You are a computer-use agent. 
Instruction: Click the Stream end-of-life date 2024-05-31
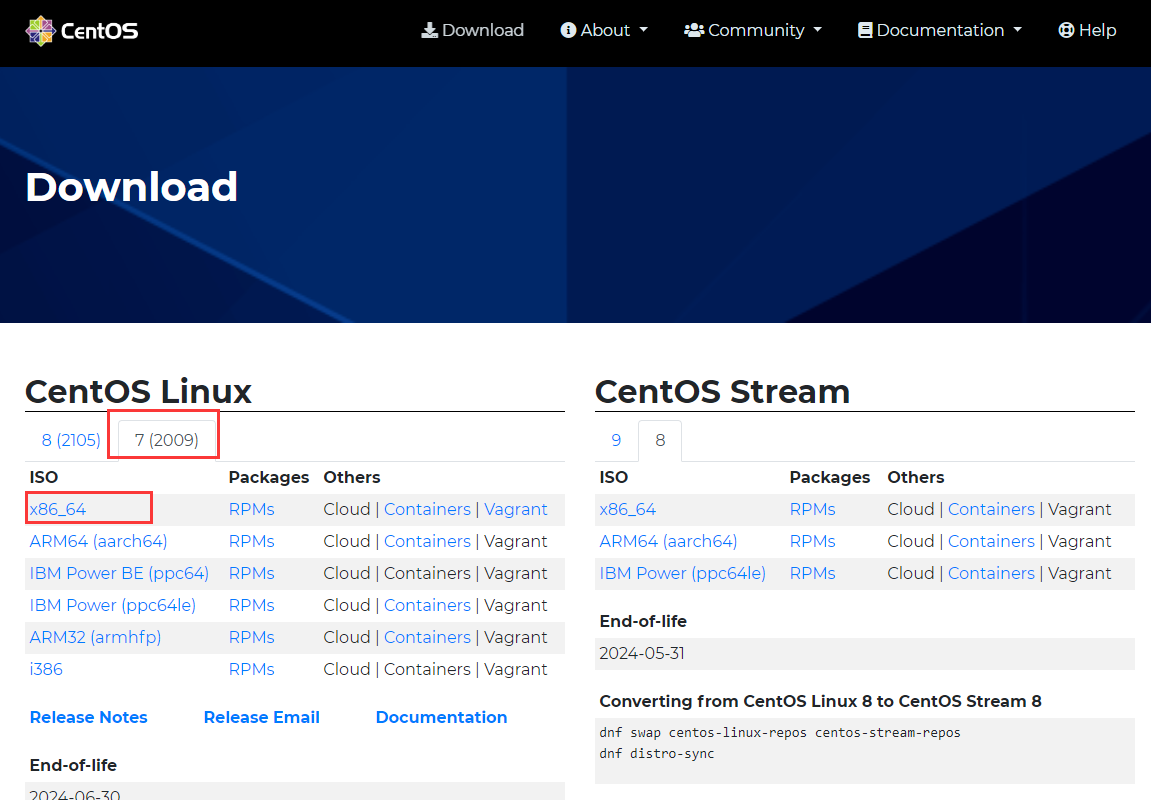(x=642, y=653)
